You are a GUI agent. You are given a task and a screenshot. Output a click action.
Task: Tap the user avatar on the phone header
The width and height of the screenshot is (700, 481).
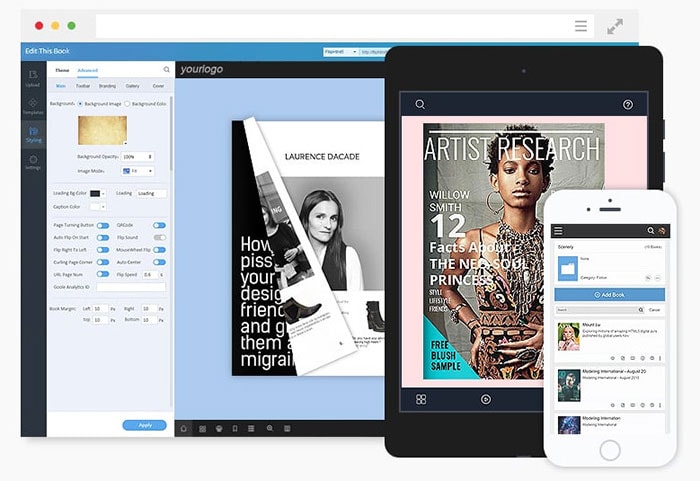(x=662, y=231)
